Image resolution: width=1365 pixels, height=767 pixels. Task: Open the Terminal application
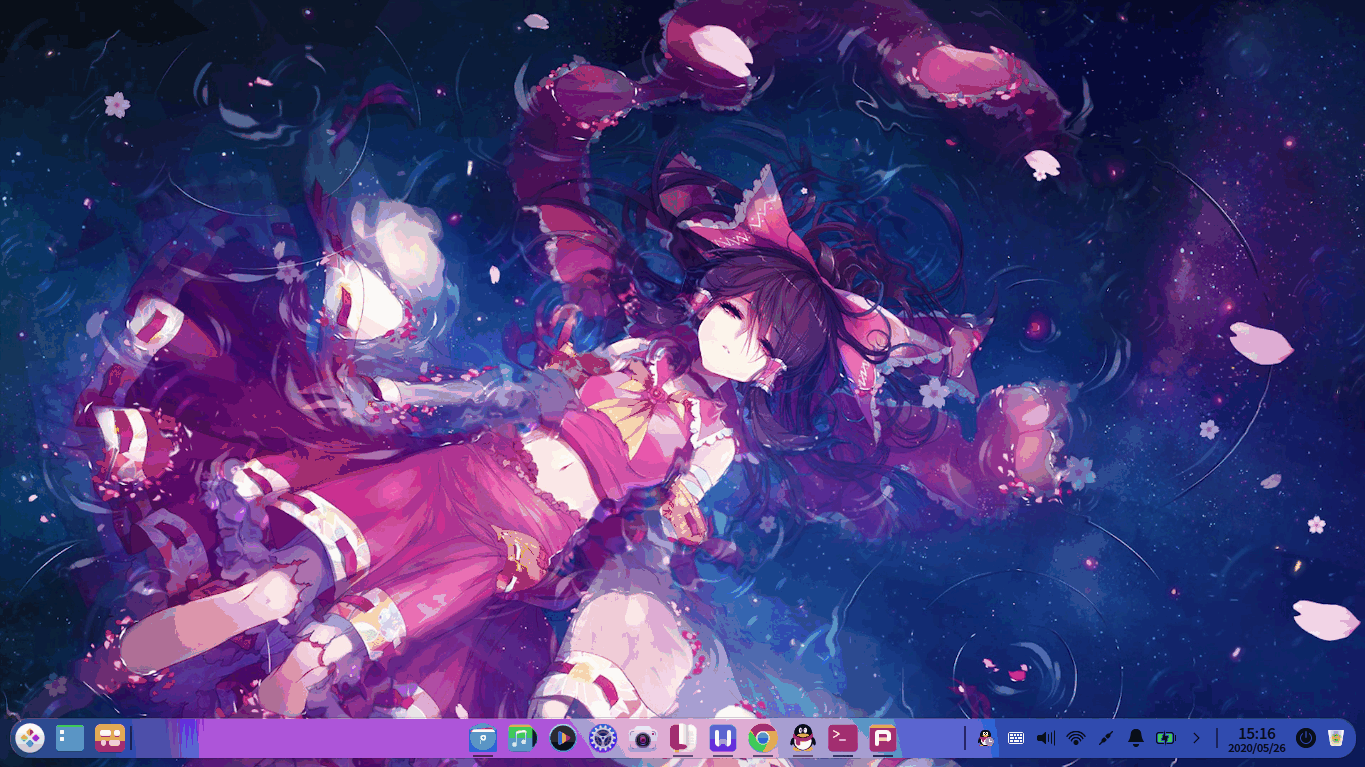tap(842, 738)
